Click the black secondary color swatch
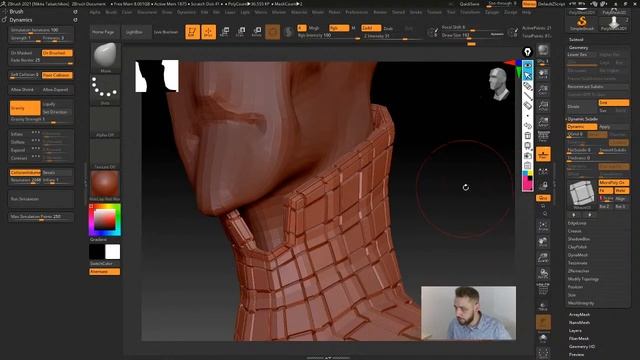Viewport: 640px width, 360px height. [x=97, y=252]
